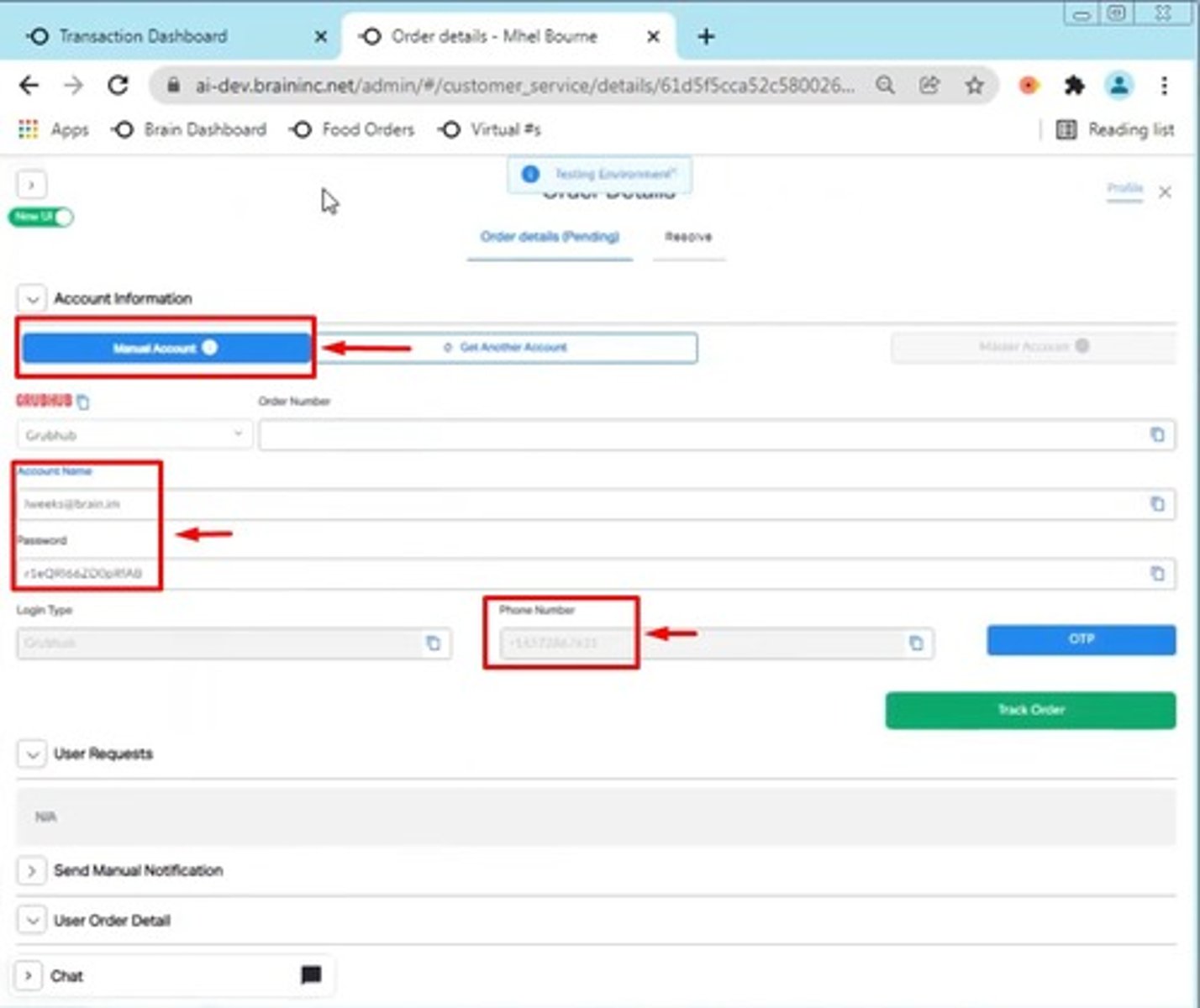
Task: Go back to the previous page
Action: click(x=29, y=85)
